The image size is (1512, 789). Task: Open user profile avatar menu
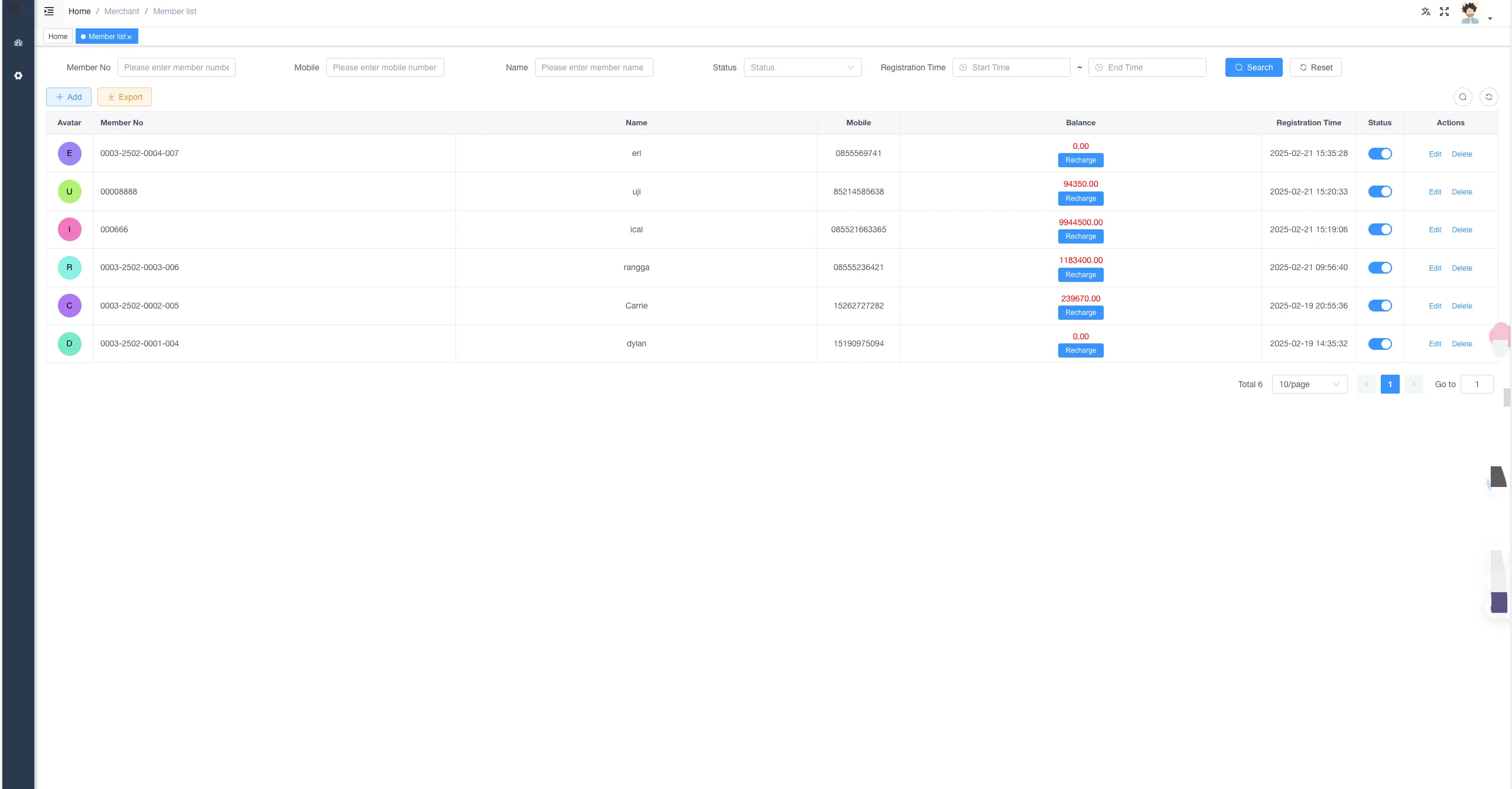click(x=1470, y=12)
